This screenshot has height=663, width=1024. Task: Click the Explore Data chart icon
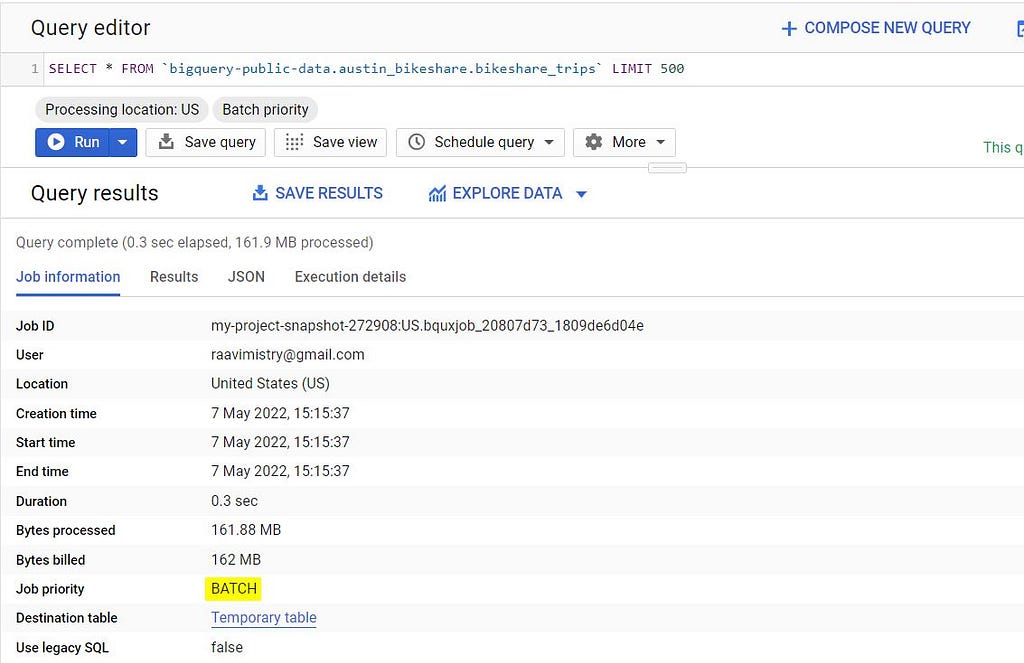[x=437, y=193]
